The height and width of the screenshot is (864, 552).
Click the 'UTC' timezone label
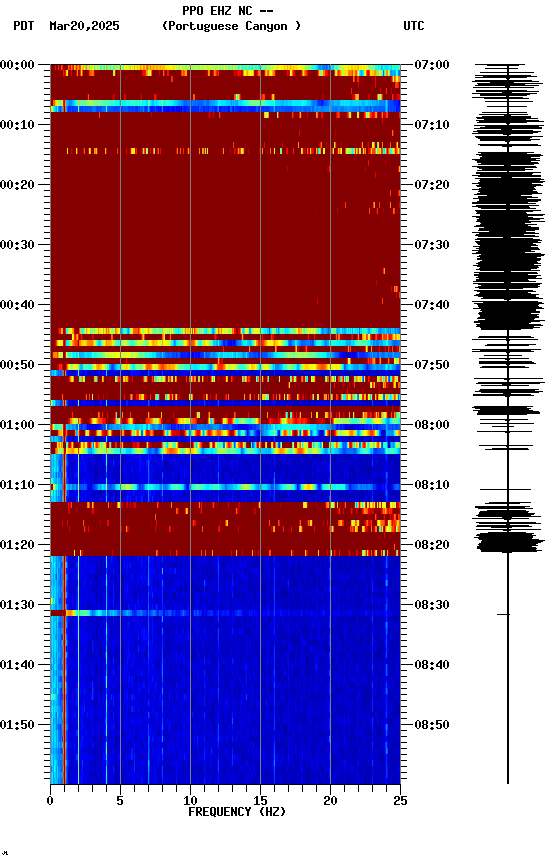click(x=414, y=26)
